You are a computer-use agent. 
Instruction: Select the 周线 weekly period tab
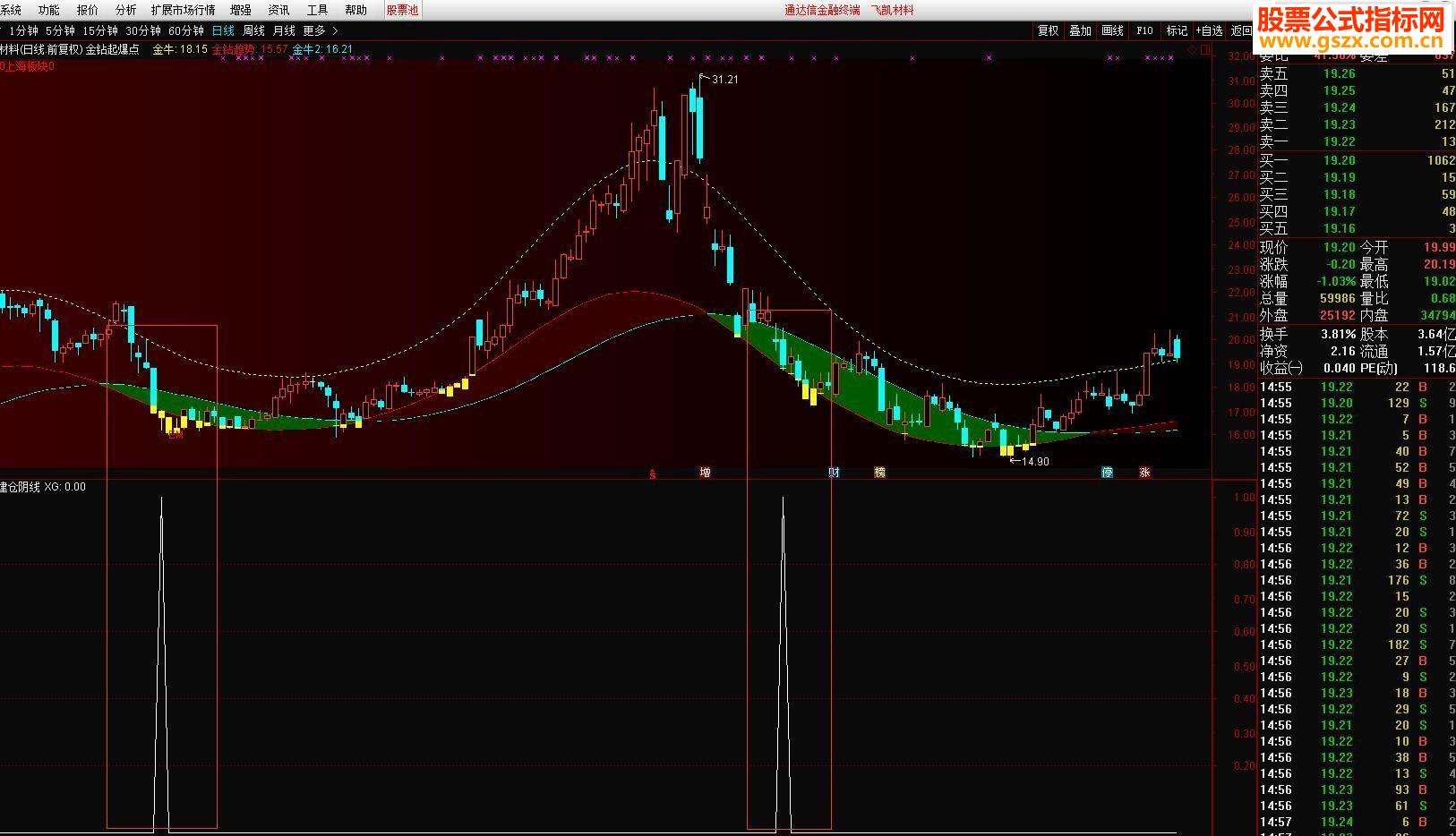(253, 30)
